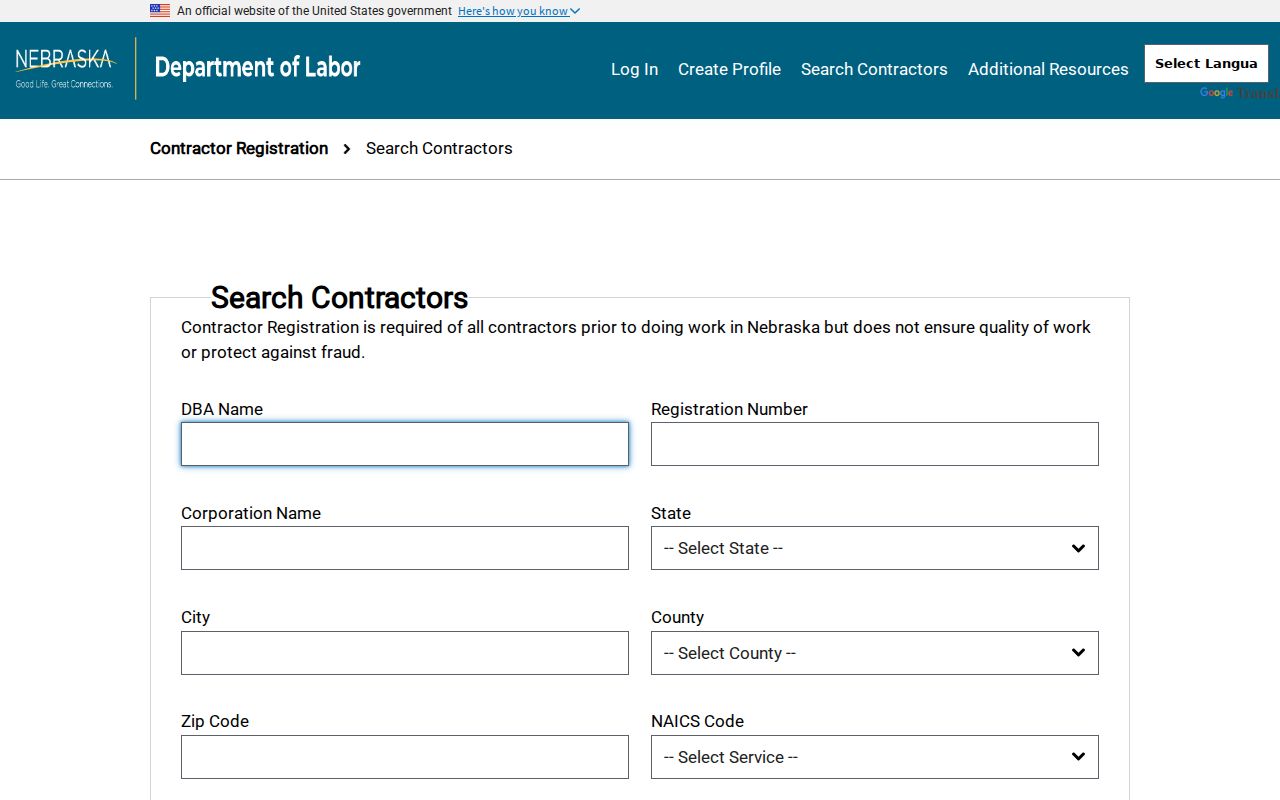This screenshot has width=1280, height=800.
Task: Click the Zip Code label
Action: (215, 721)
